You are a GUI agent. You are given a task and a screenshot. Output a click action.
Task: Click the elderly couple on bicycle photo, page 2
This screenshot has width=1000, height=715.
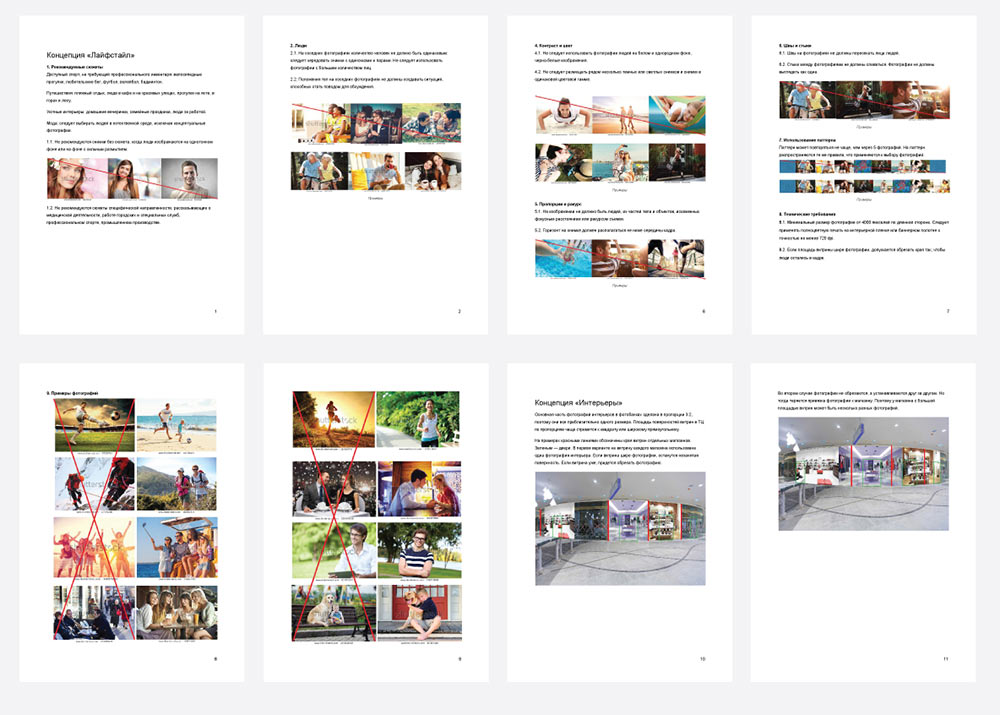click(x=317, y=171)
